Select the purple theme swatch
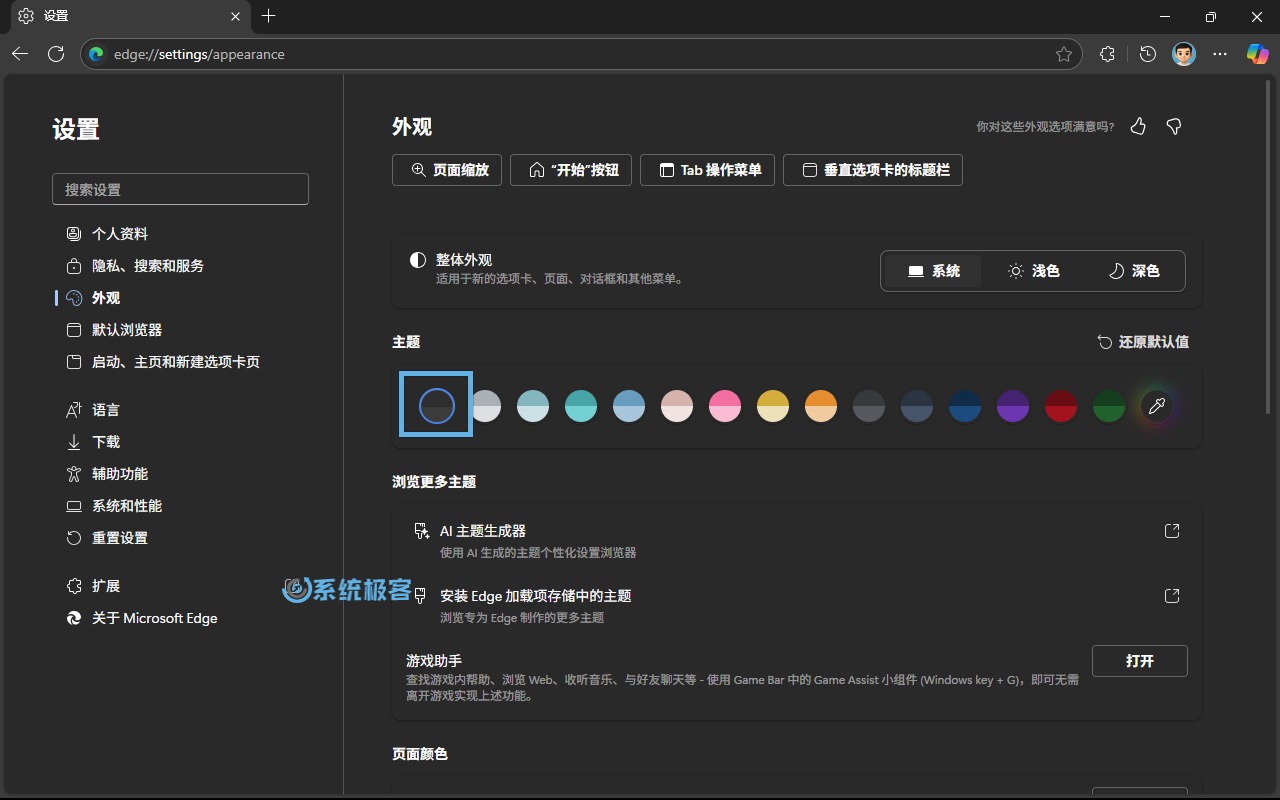1280x800 pixels. coord(1013,406)
